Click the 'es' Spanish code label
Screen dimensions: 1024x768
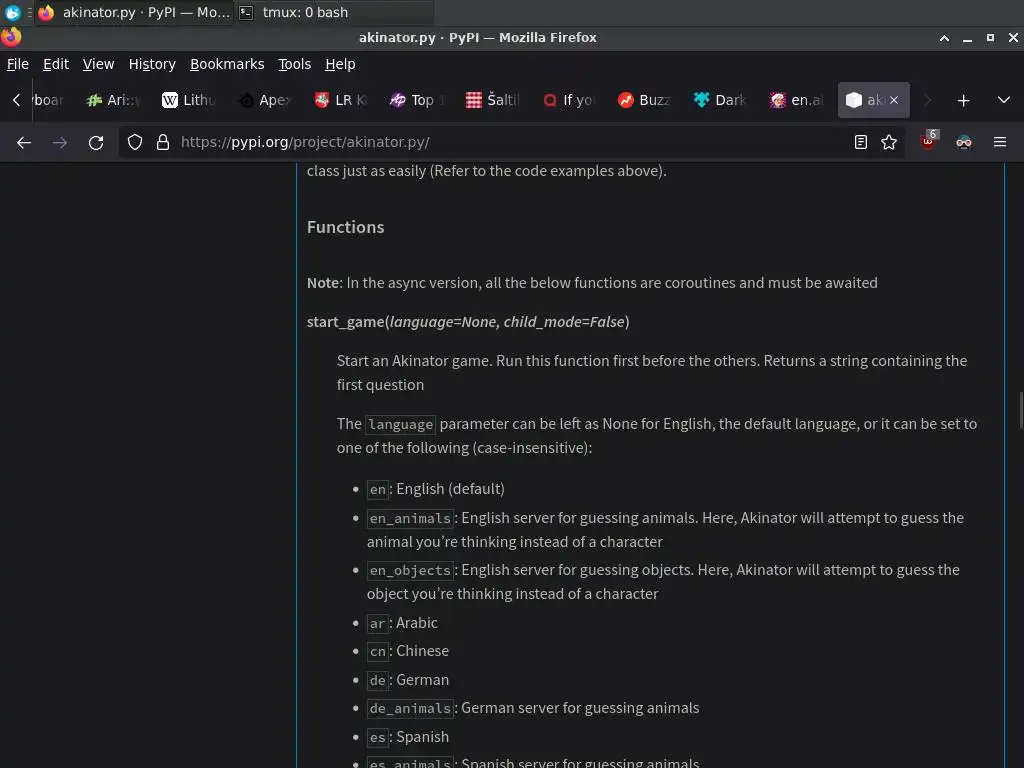[x=377, y=738]
